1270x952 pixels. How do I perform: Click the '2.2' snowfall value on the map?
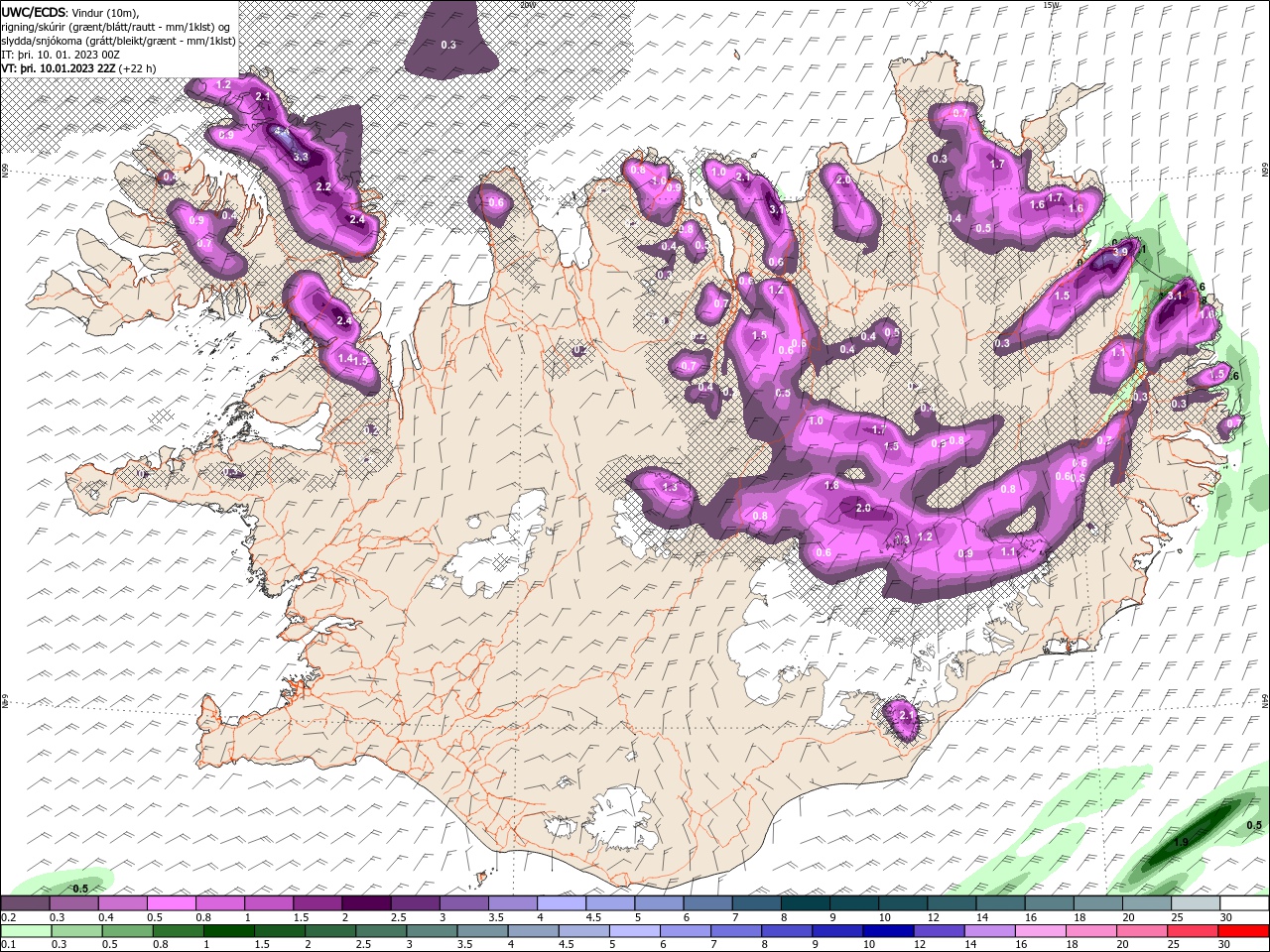tap(322, 186)
